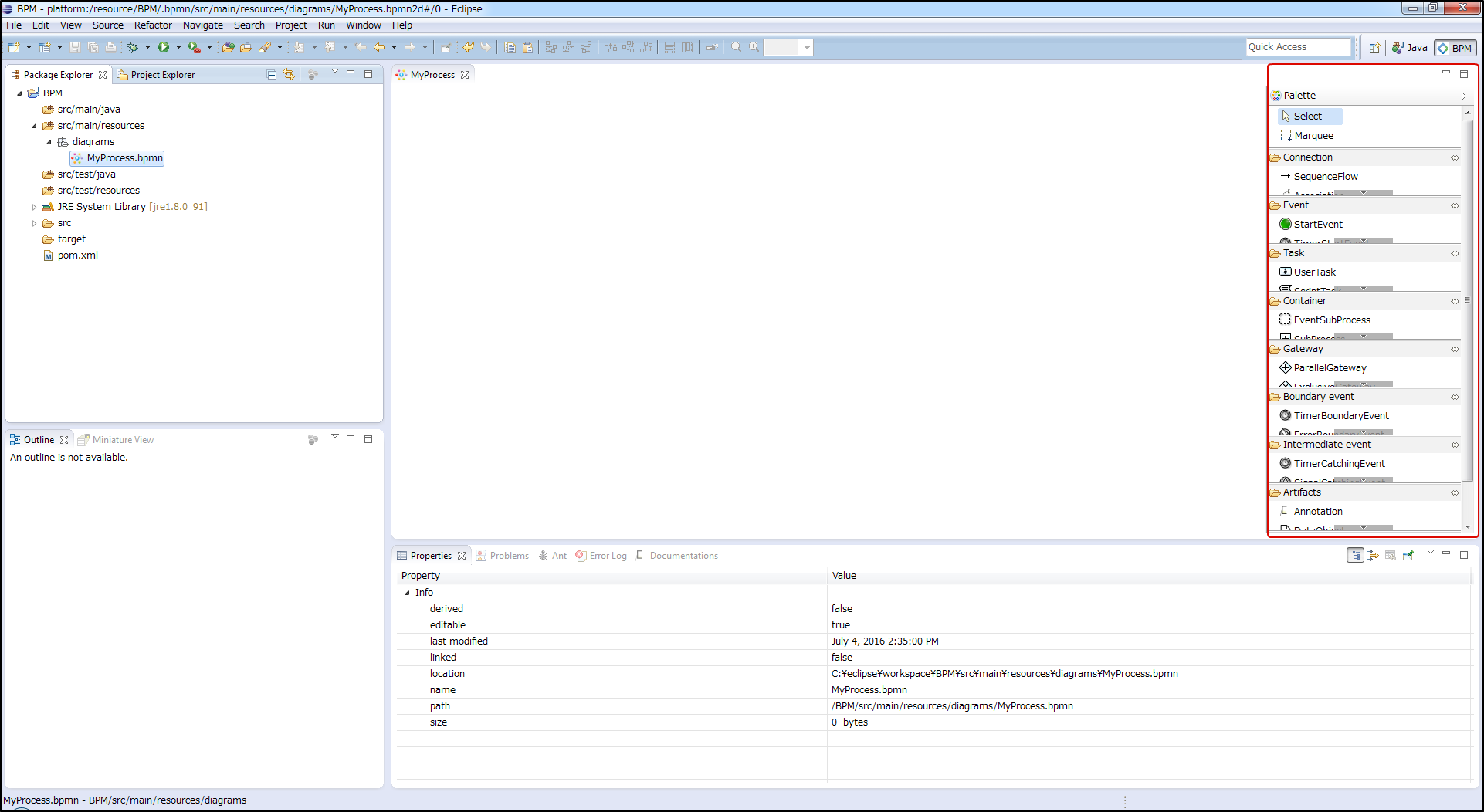
Task: Click the location property value cell
Action: pos(1150,674)
